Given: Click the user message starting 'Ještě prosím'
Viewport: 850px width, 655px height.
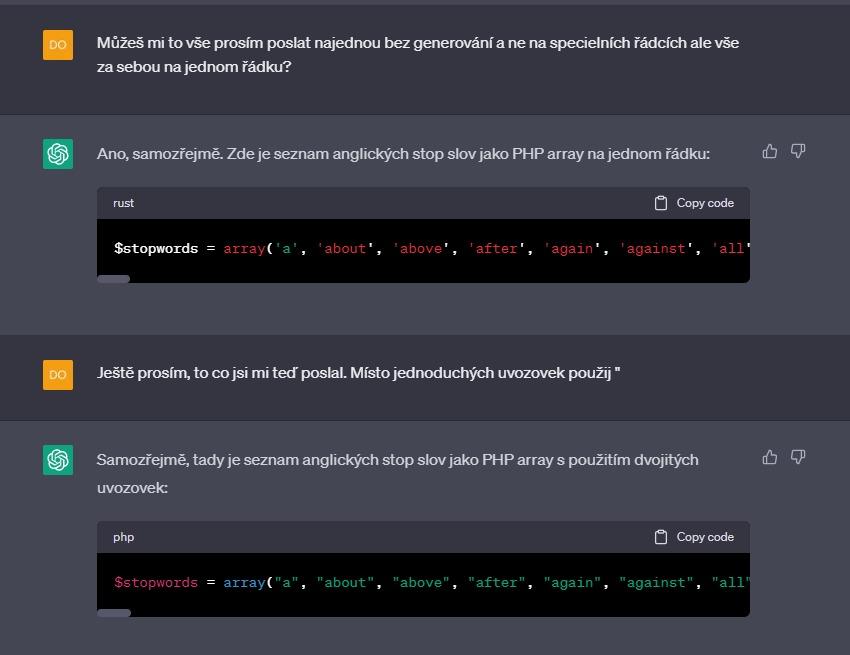Looking at the screenshot, I should point(358,373).
